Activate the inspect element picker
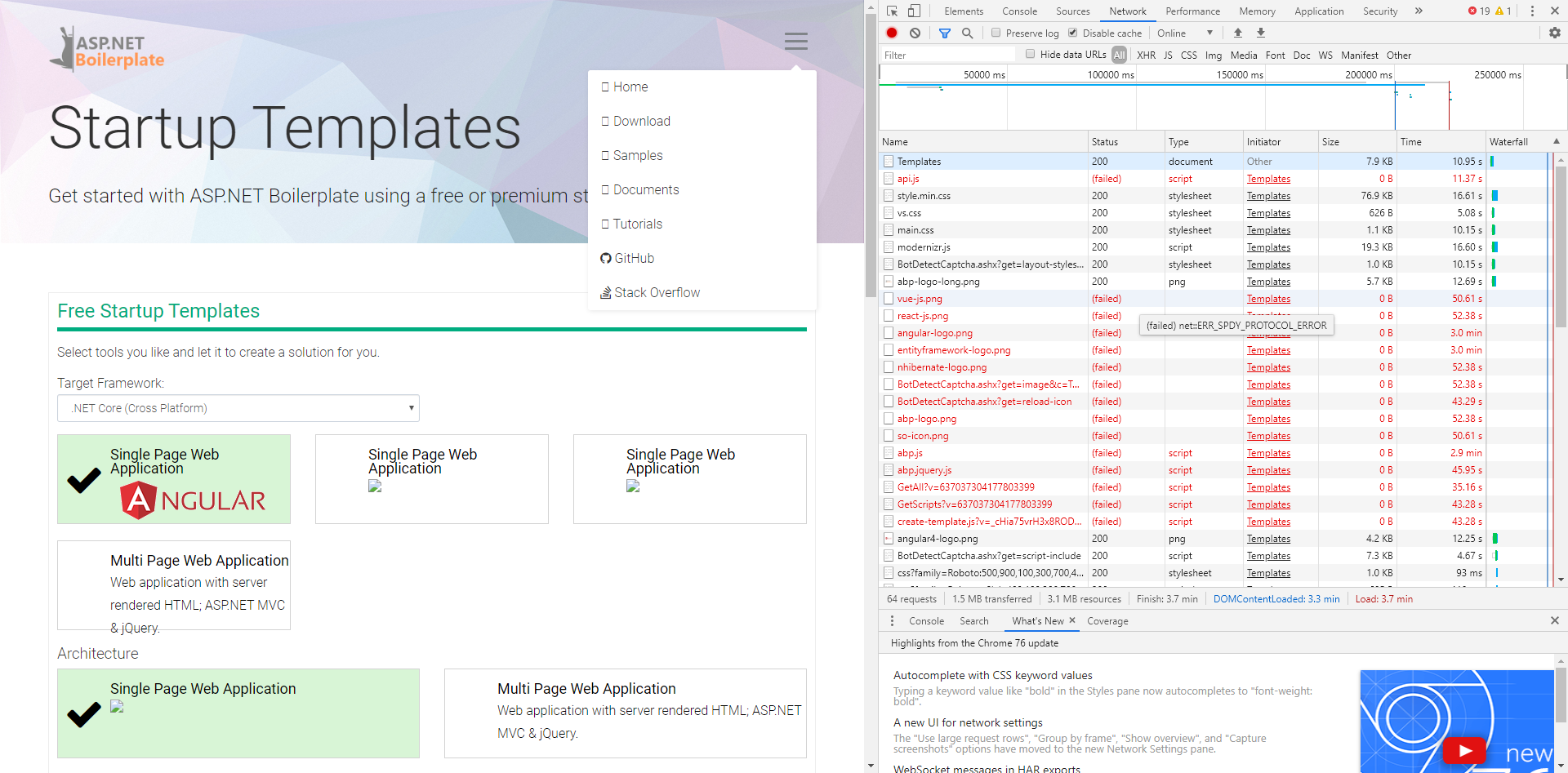1568x773 pixels. pyautogui.click(x=892, y=11)
